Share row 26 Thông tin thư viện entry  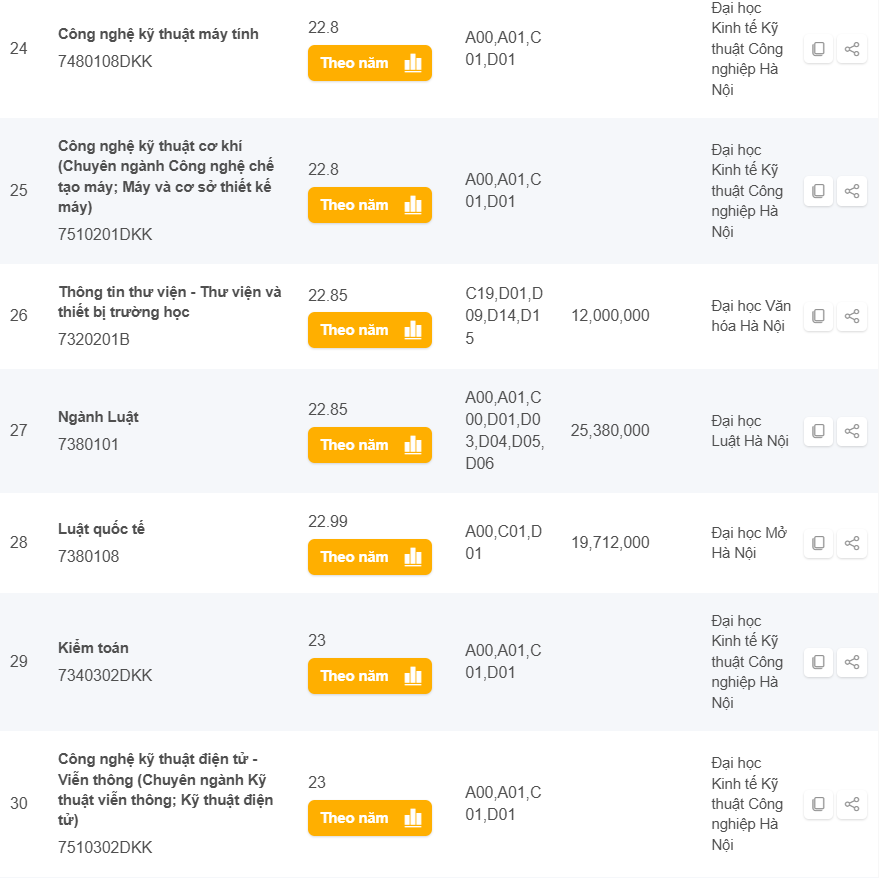852,316
